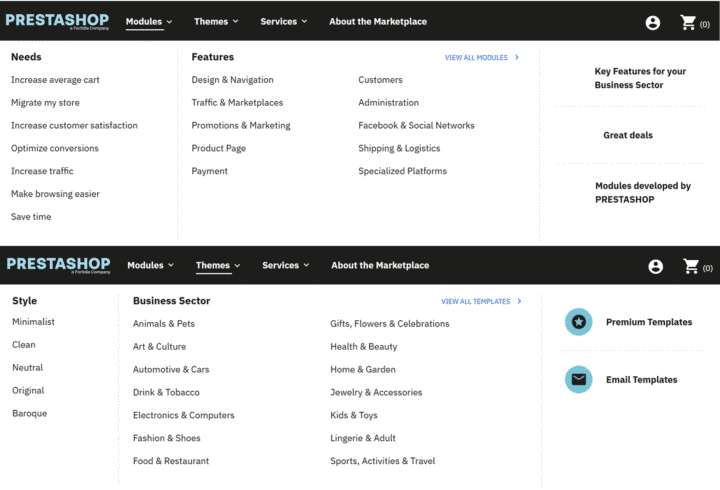Expand Themes dropdown in the lower header
This screenshot has width=720, height=490.
pos(218,265)
